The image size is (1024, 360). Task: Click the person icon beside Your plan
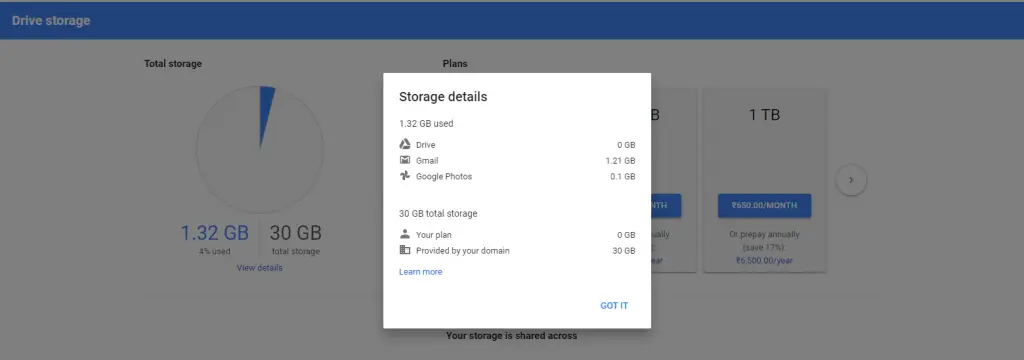tap(405, 234)
